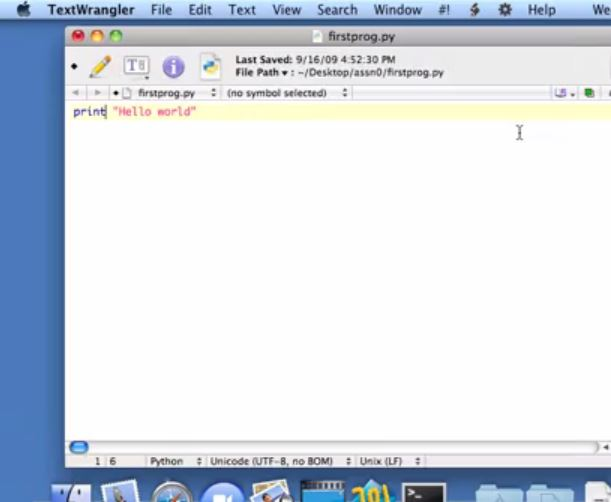The image size is (611, 502).
Task: Open the marker popup icon in navigation bar
Action: (565, 93)
